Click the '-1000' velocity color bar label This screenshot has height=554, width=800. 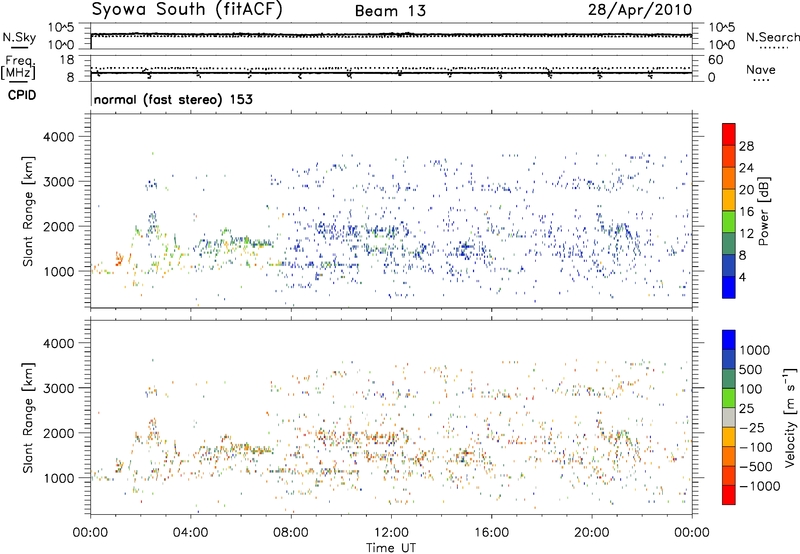(x=759, y=486)
